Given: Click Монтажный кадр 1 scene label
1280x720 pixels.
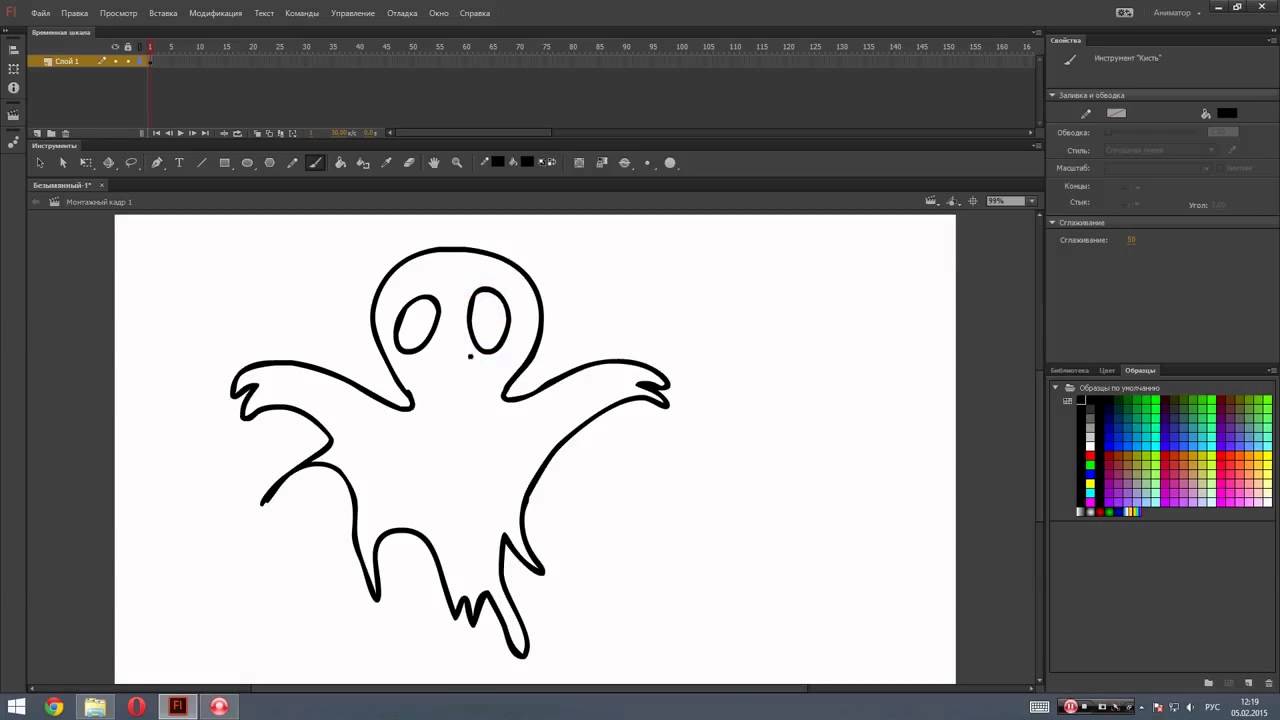Looking at the screenshot, I should pos(99,202).
